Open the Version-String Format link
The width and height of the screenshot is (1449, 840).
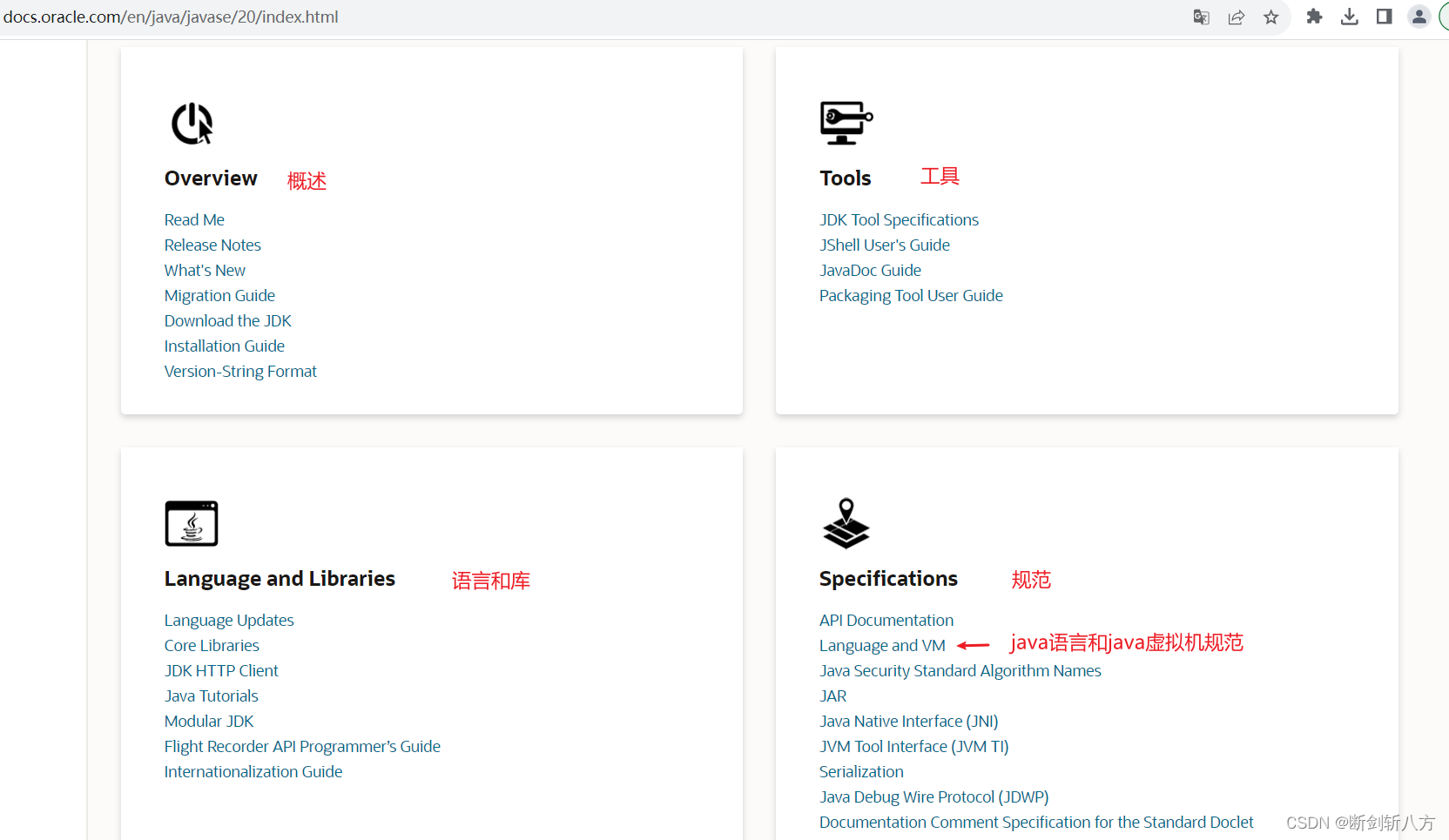point(240,372)
